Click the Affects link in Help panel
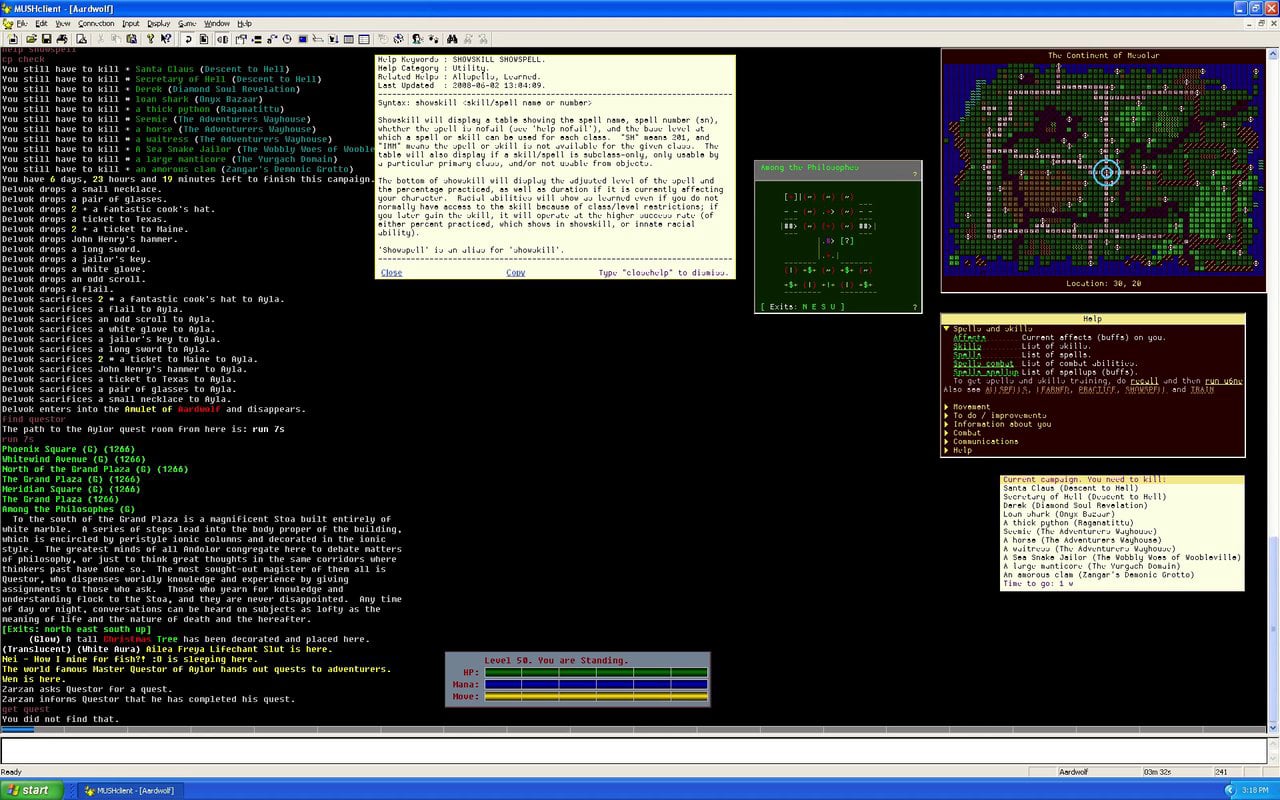The image size is (1280, 800). coord(969,338)
